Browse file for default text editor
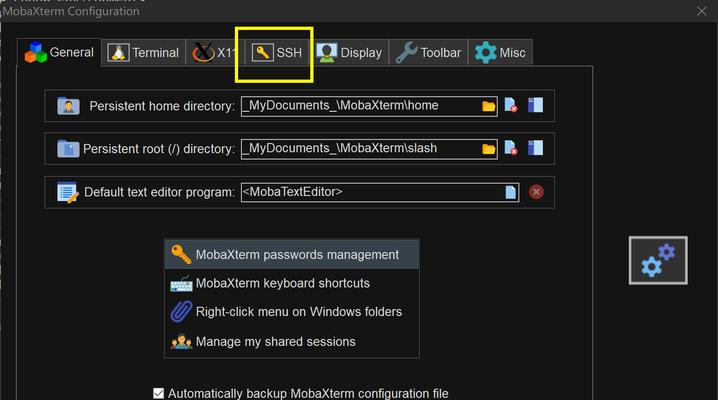This screenshot has height=400, width=718. 511,192
